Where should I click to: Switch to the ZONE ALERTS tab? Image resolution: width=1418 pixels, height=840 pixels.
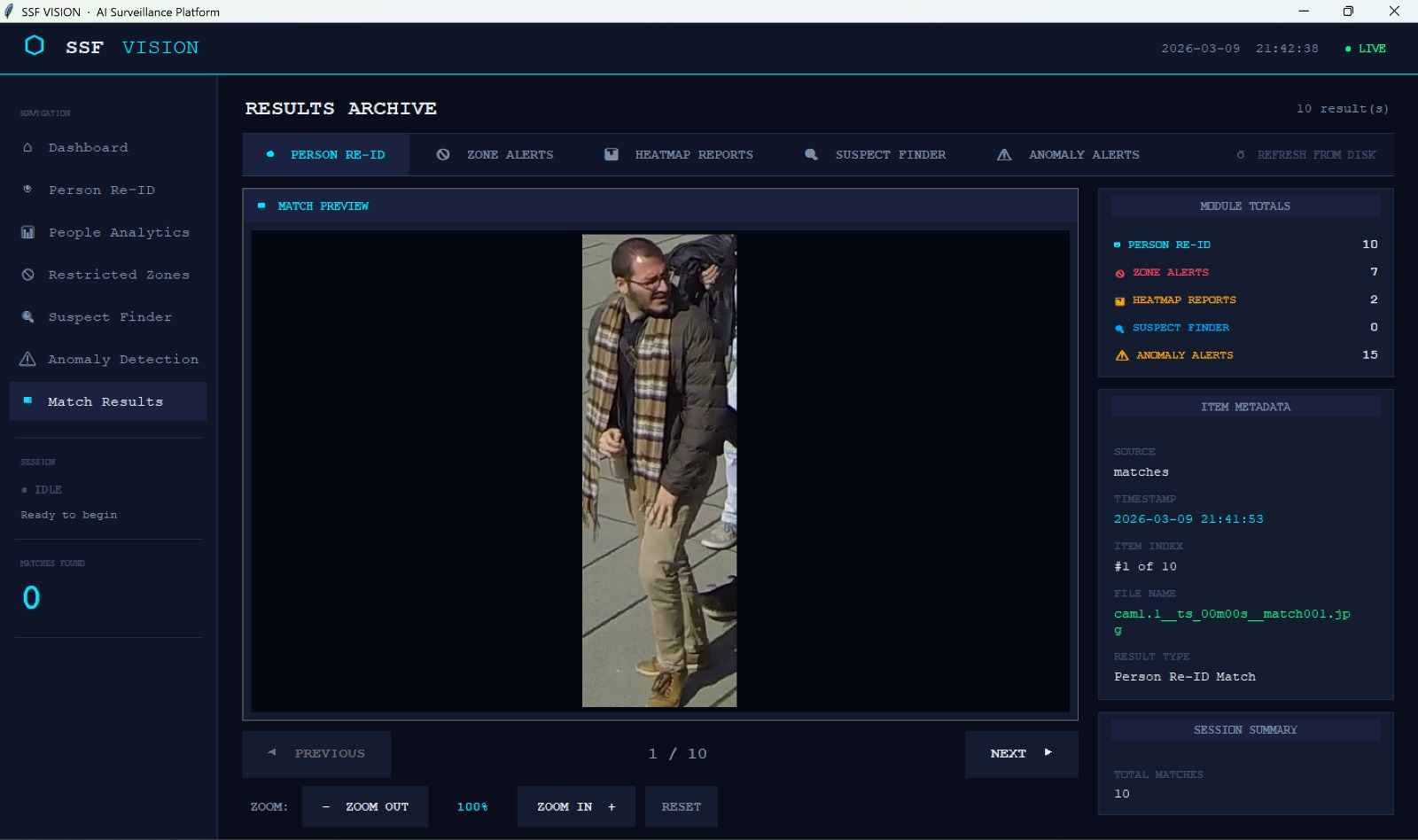tap(494, 154)
